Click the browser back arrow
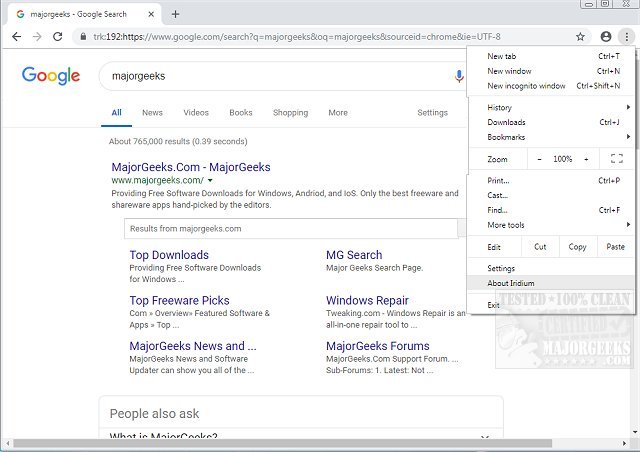The width and height of the screenshot is (640, 452). (x=16, y=37)
